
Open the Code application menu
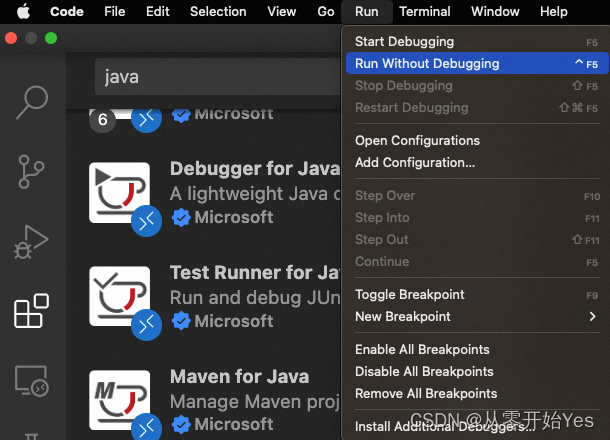67,12
